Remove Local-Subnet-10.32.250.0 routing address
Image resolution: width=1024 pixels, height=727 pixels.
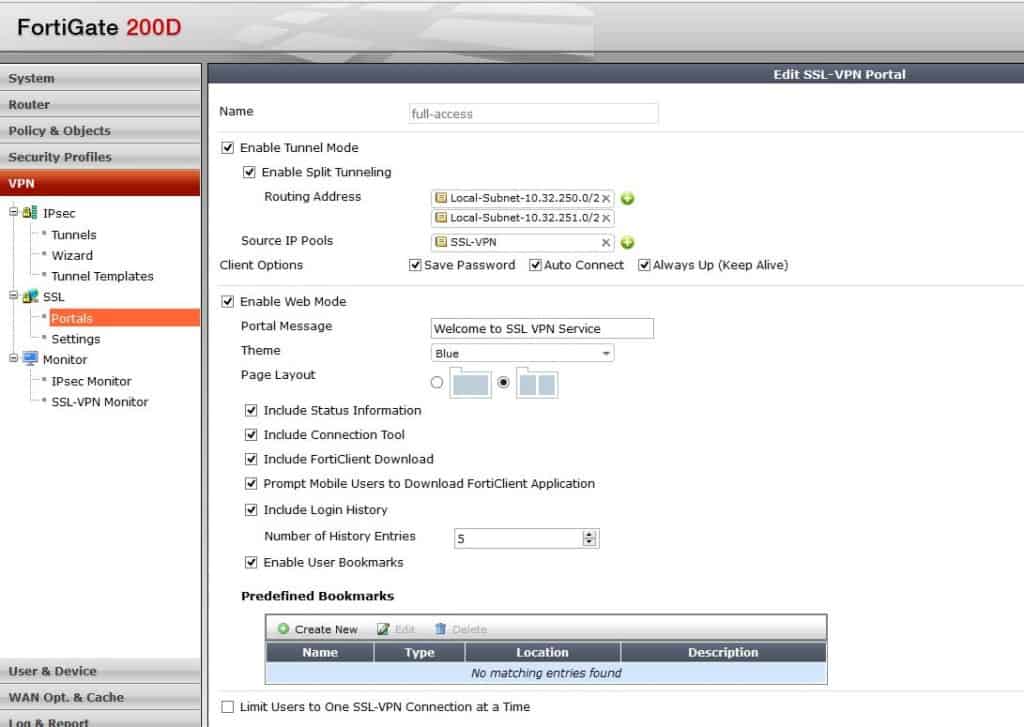606,198
